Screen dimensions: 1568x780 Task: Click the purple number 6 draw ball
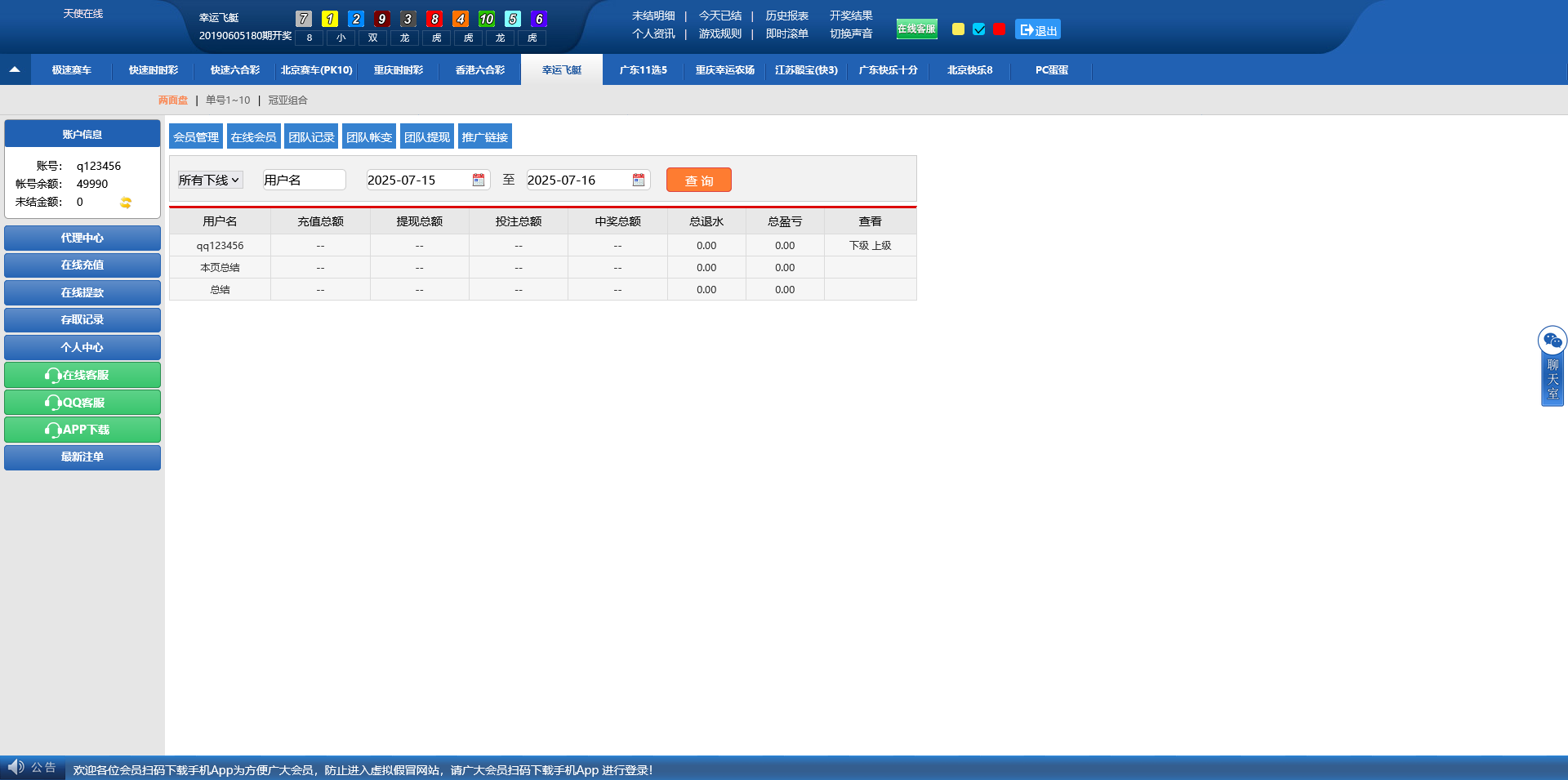coord(539,19)
